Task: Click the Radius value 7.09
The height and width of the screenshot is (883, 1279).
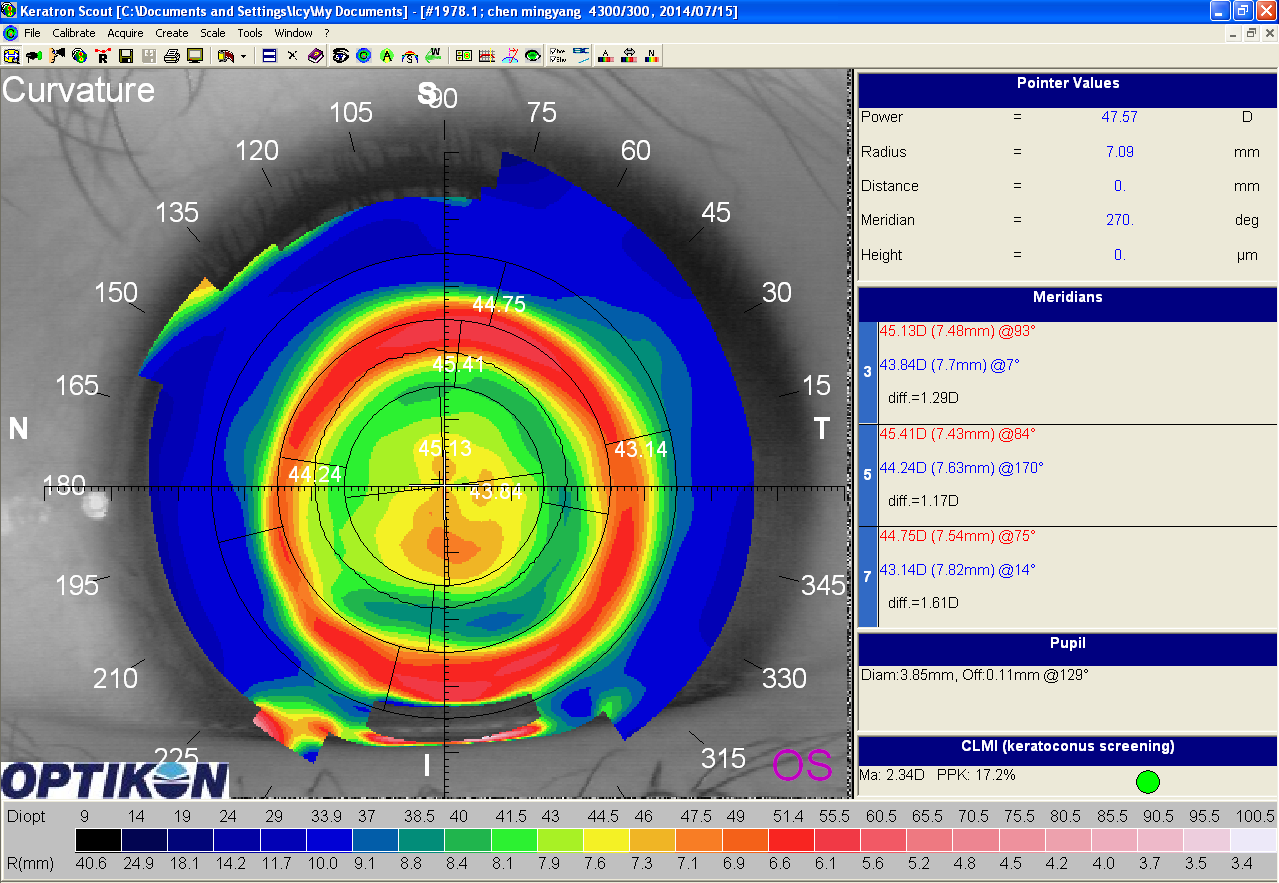Action: (1119, 152)
